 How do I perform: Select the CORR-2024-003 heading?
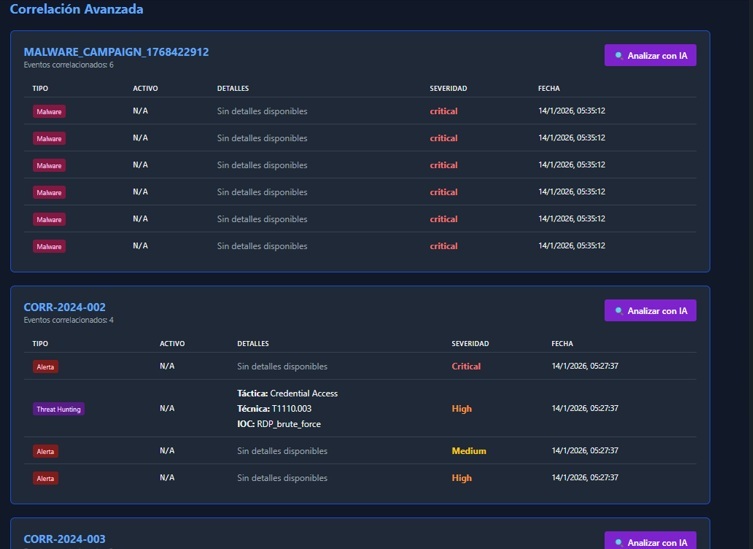[x=64, y=540]
